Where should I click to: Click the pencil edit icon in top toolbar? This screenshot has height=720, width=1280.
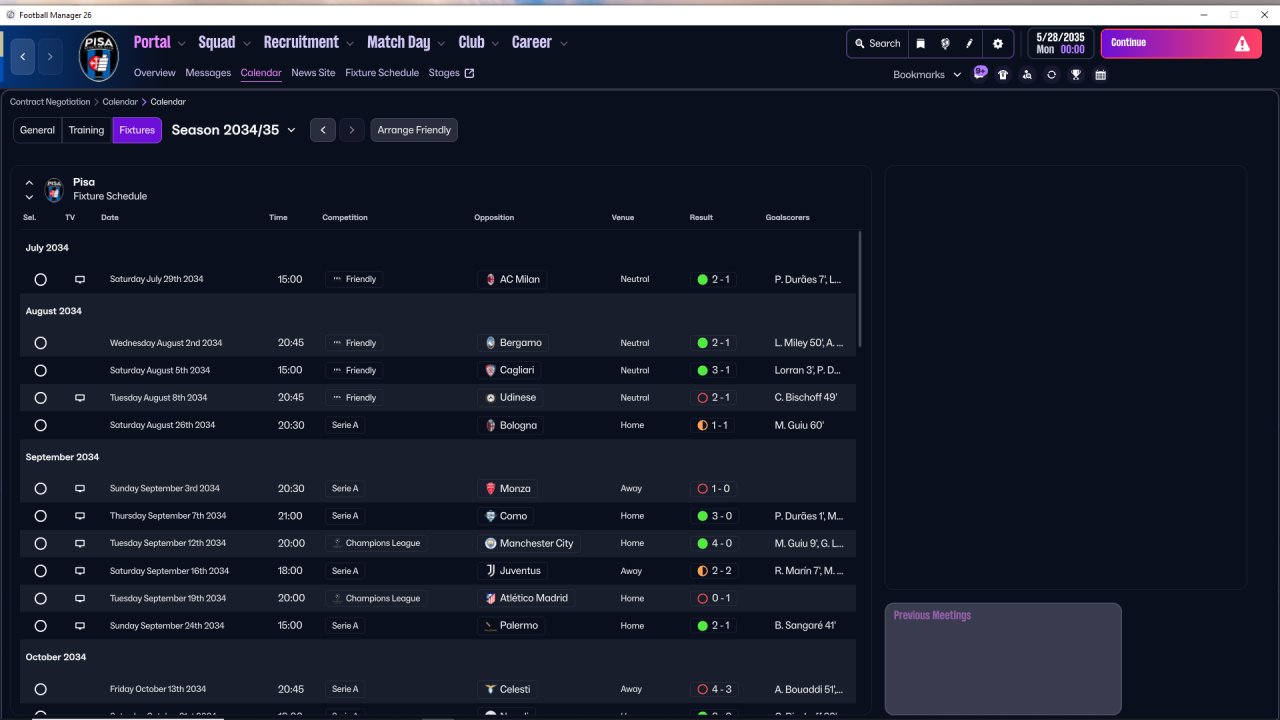point(969,44)
